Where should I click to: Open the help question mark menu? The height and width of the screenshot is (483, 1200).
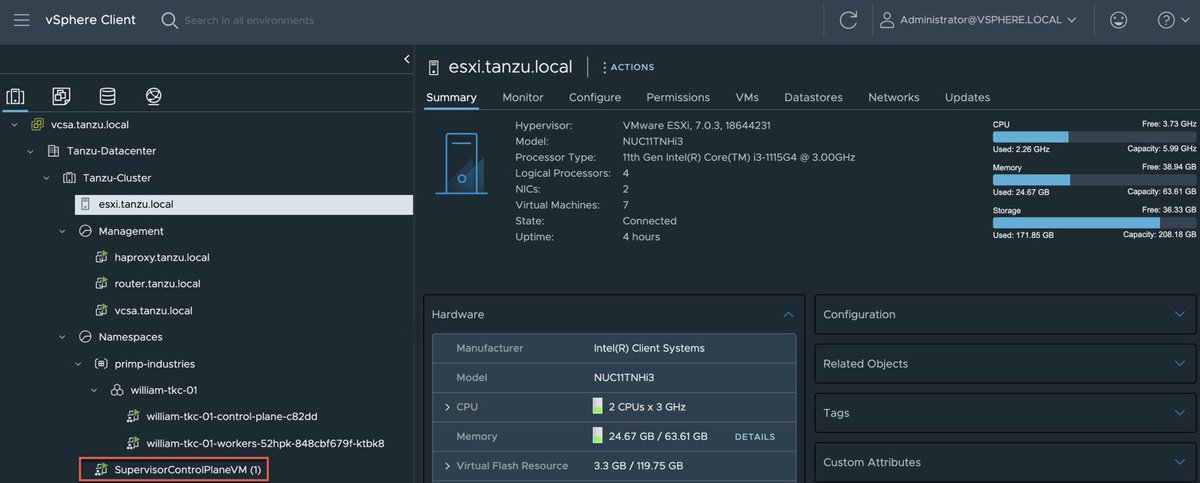point(1172,20)
